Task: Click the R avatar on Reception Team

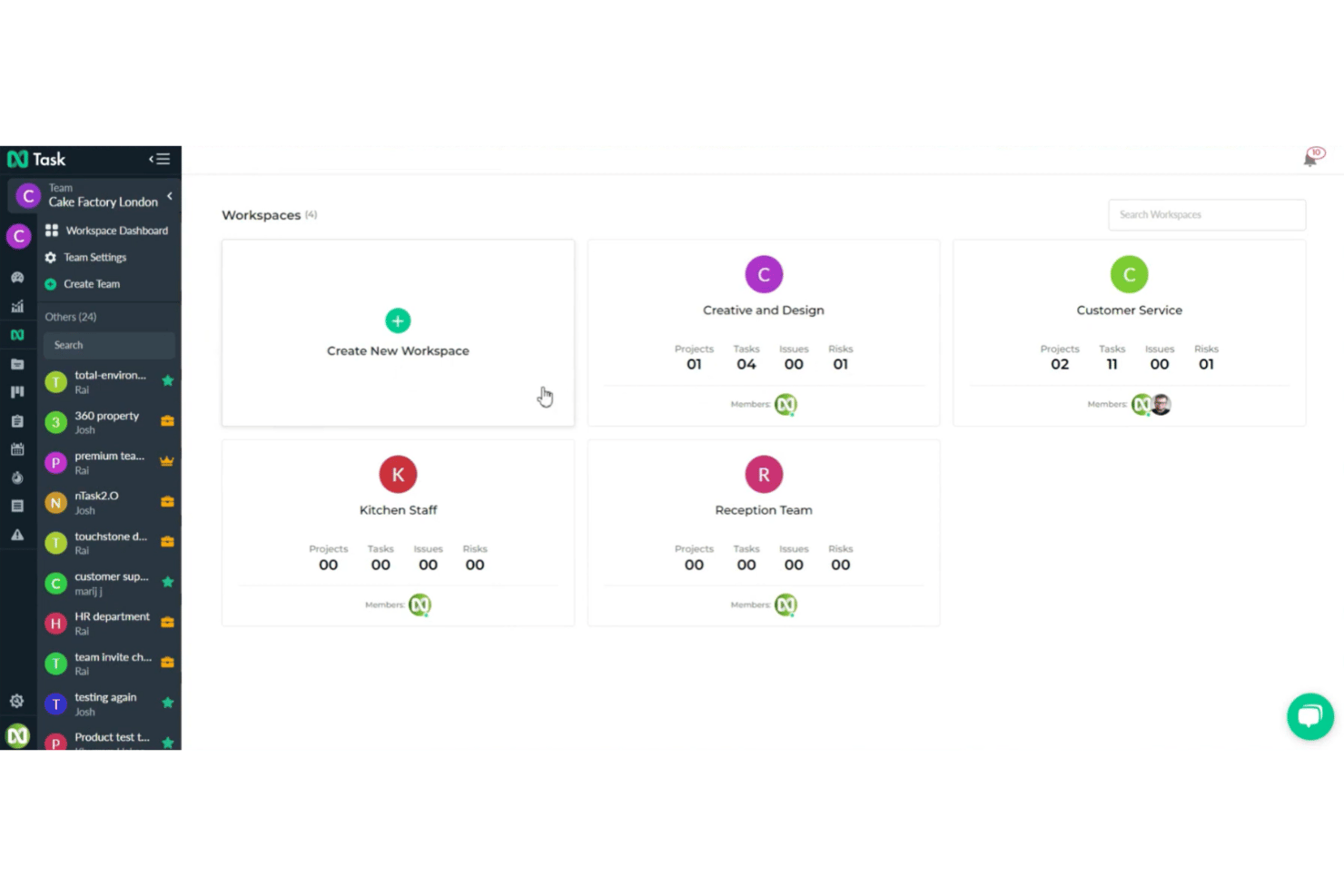Action: click(x=764, y=474)
